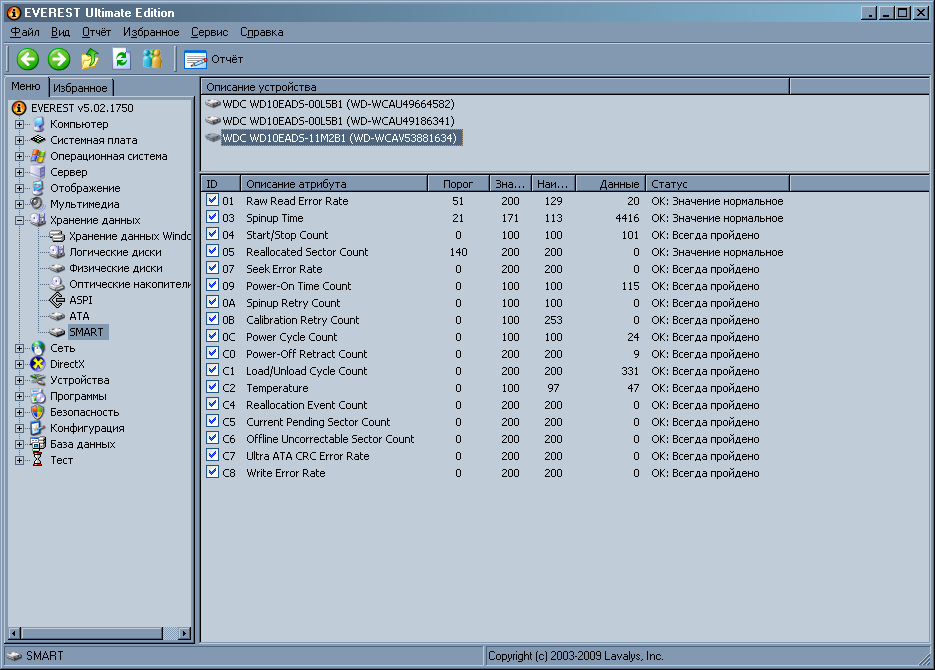Toggle the Power-On Time Count checkbox
The height and width of the screenshot is (670, 935).
[x=212, y=285]
